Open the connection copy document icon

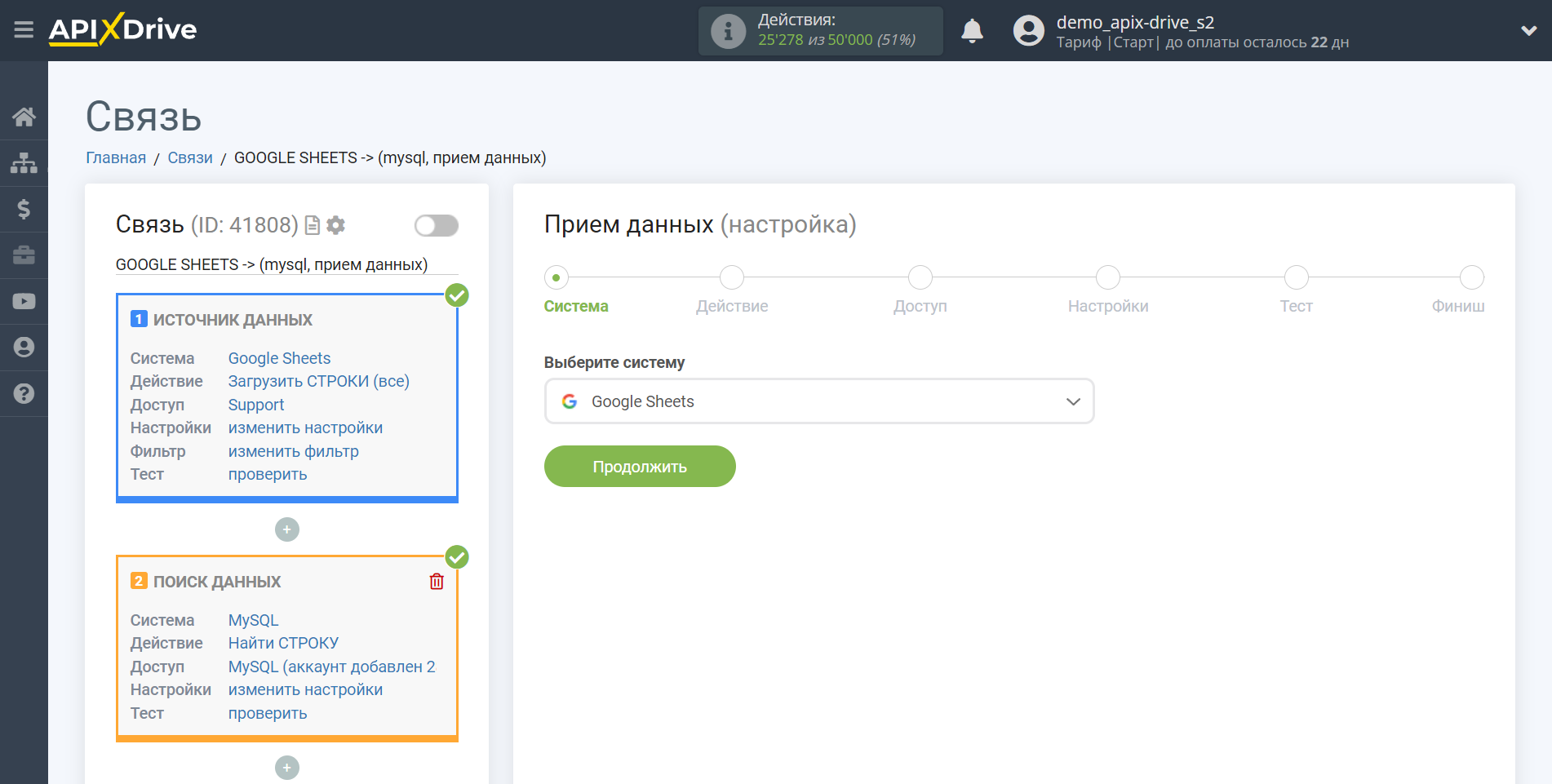click(312, 225)
